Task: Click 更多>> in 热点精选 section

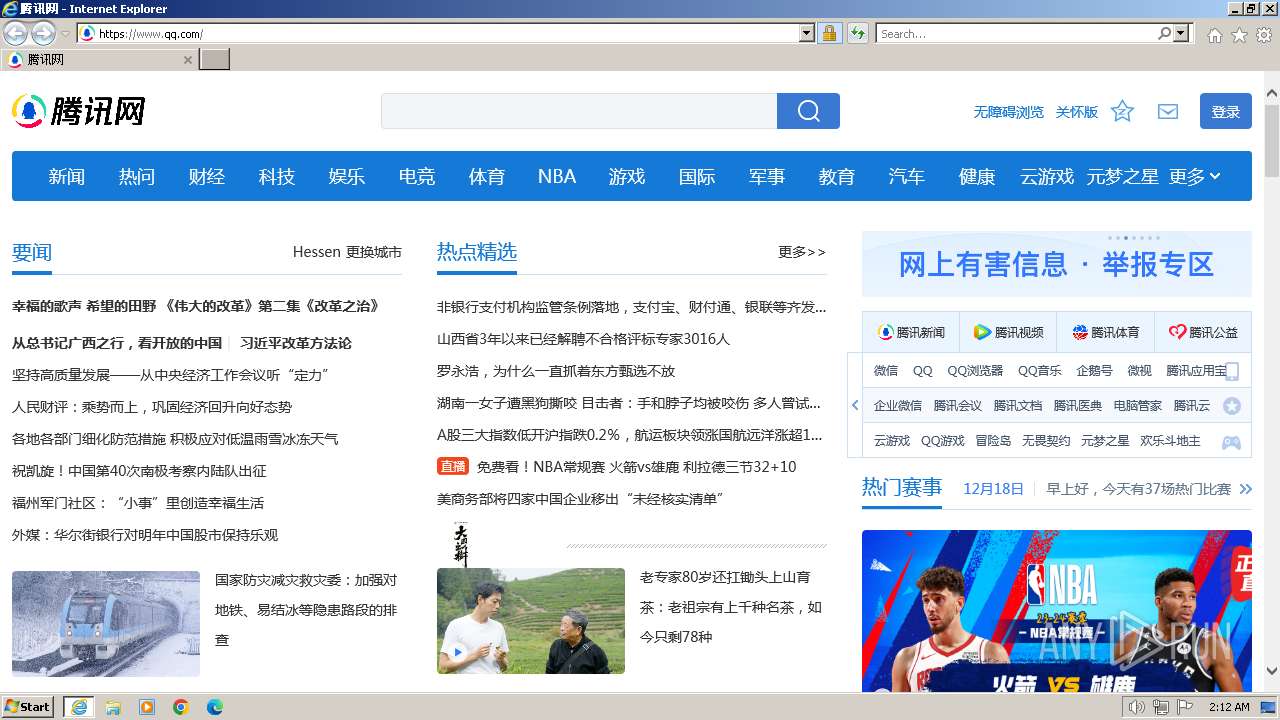Action: click(802, 252)
